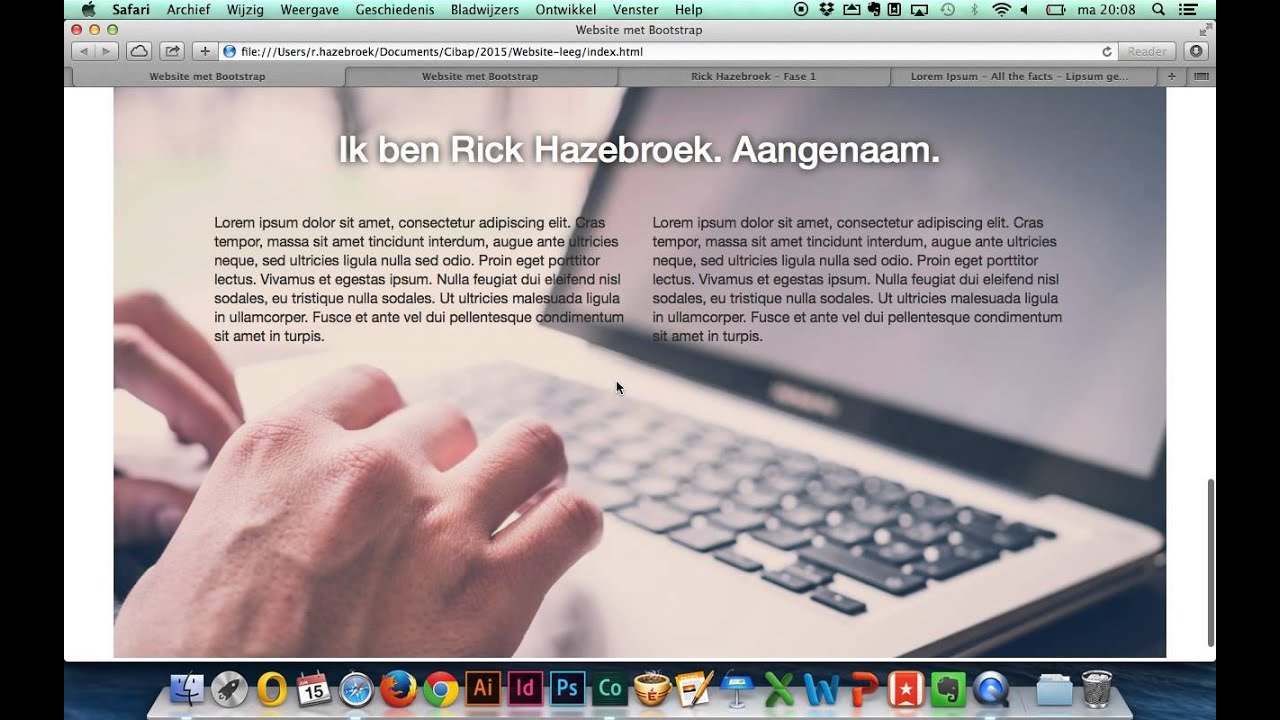This screenshot has width=1280, height=720.
Task: Launch Microsoft Excel from the Dock
Action: click(x=779, y=688)
